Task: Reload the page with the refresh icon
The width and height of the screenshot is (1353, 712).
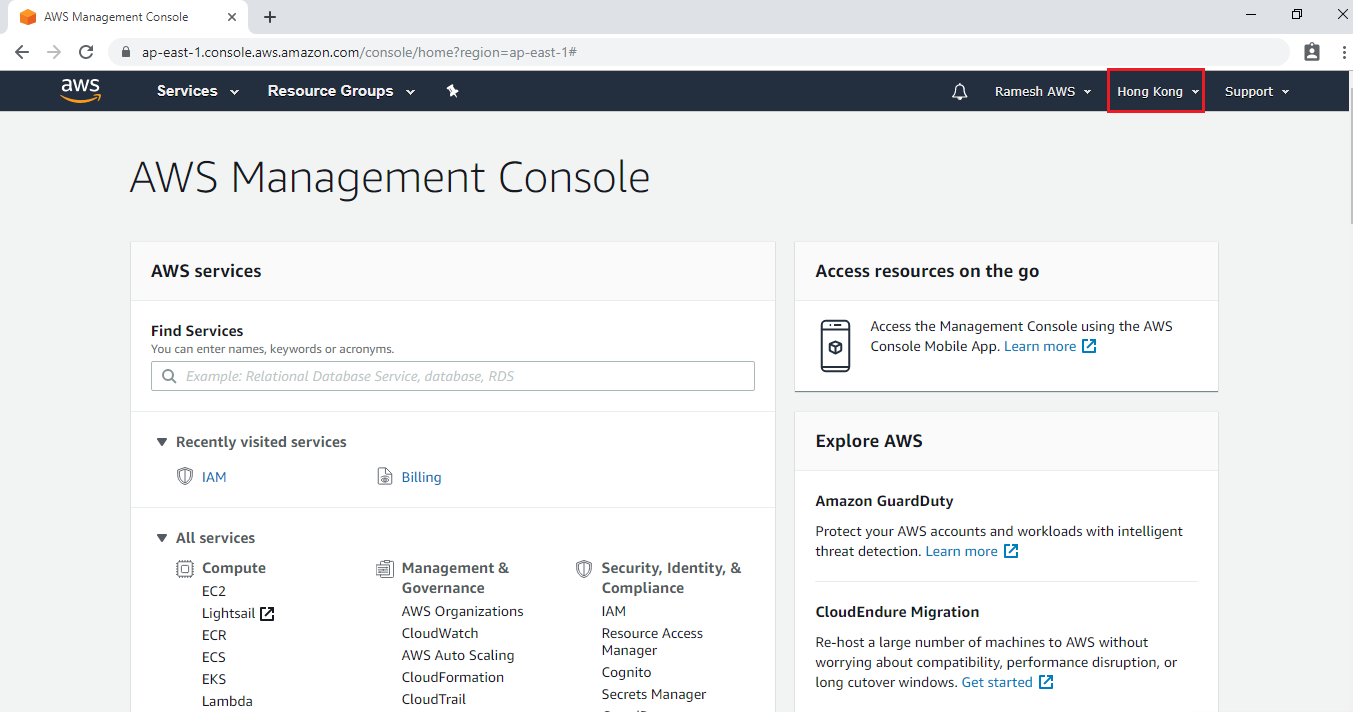Action: click(x=86, y=52)
